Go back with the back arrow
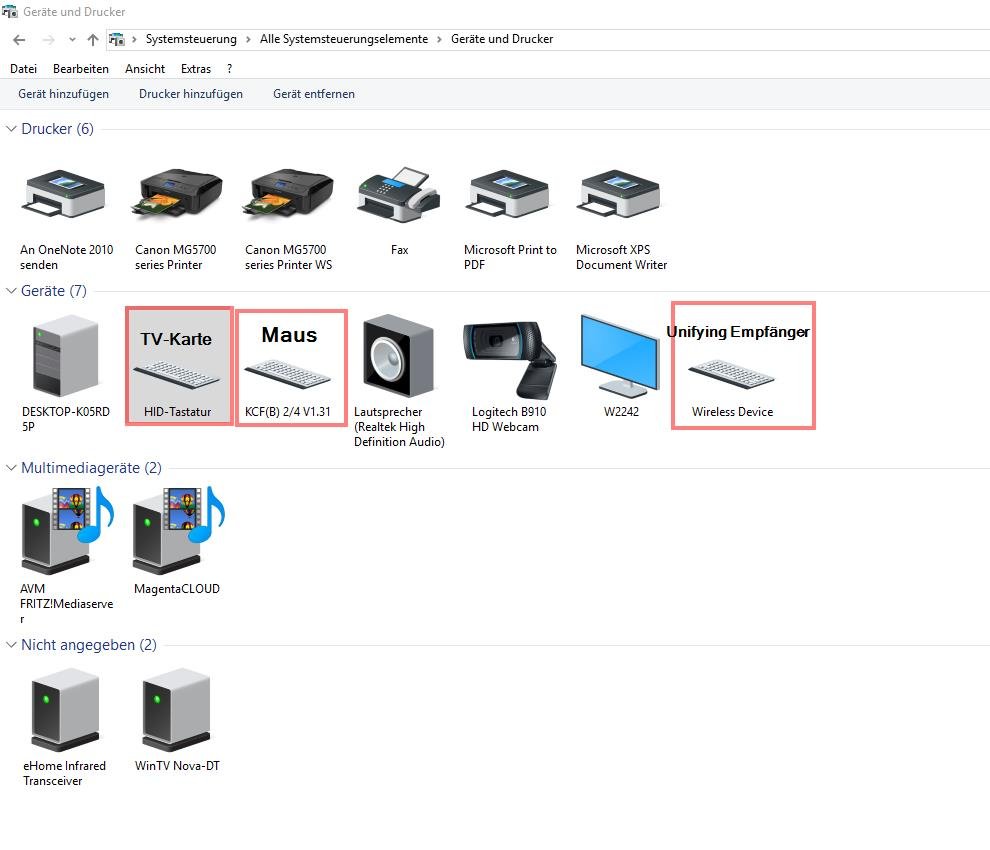Viewport: 990px width, 850px height. click(19, 40)
